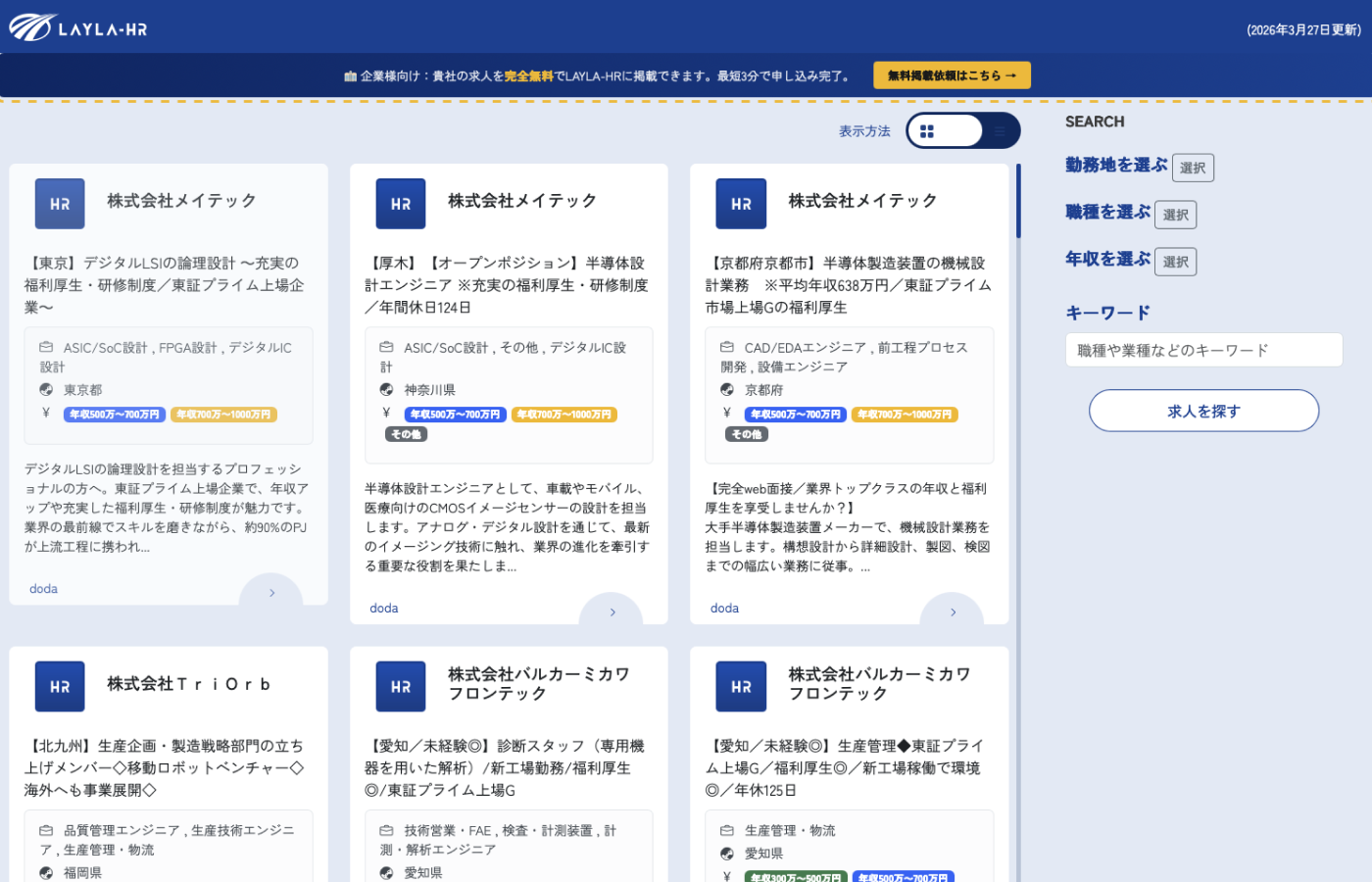Click the 無料掲載依頼はこちら banner button
The image size is (1372, 882).
pyautogui.click(x=952, y=75)
